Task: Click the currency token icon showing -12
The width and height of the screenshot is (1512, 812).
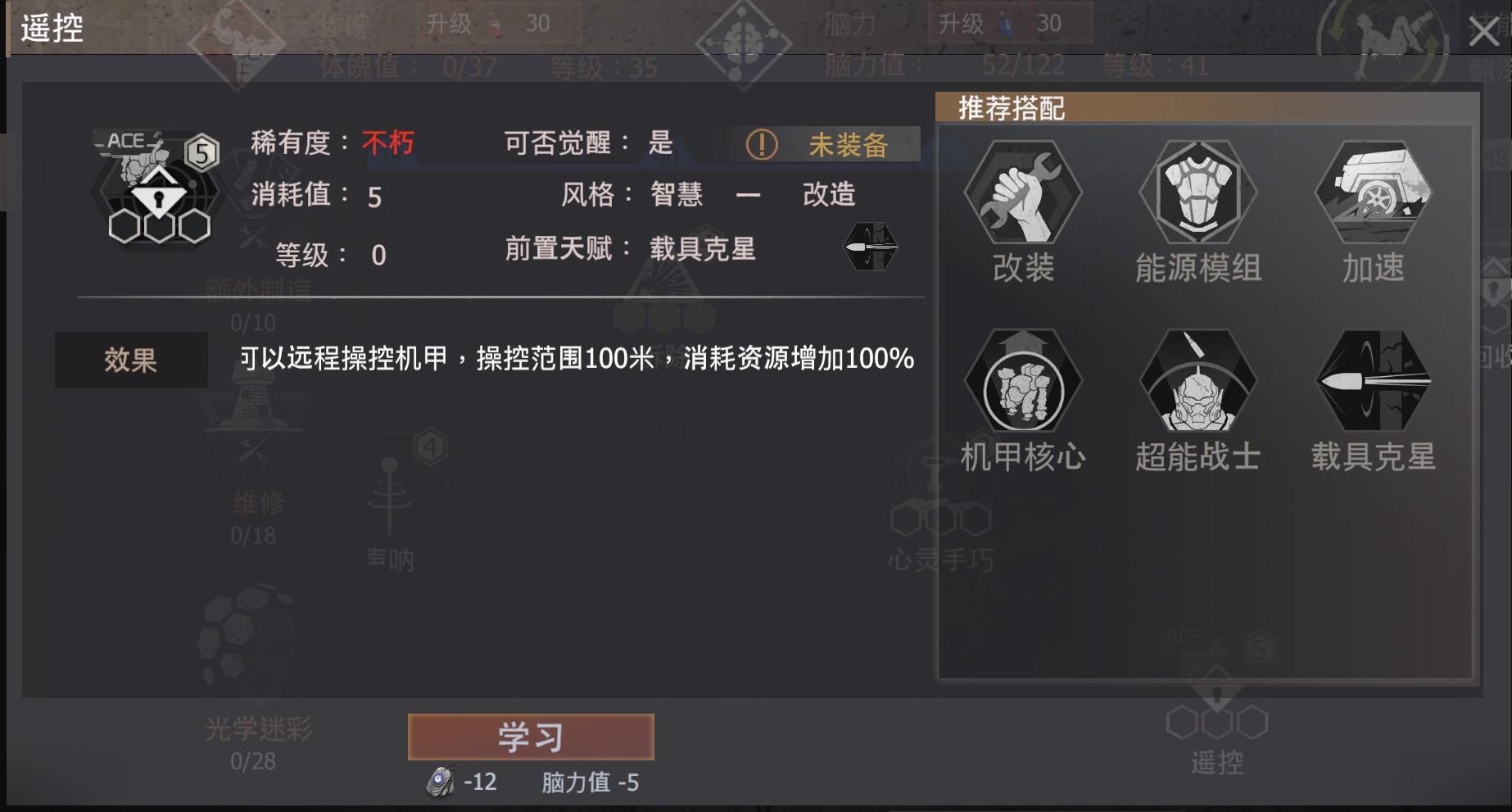Action: 441,780
